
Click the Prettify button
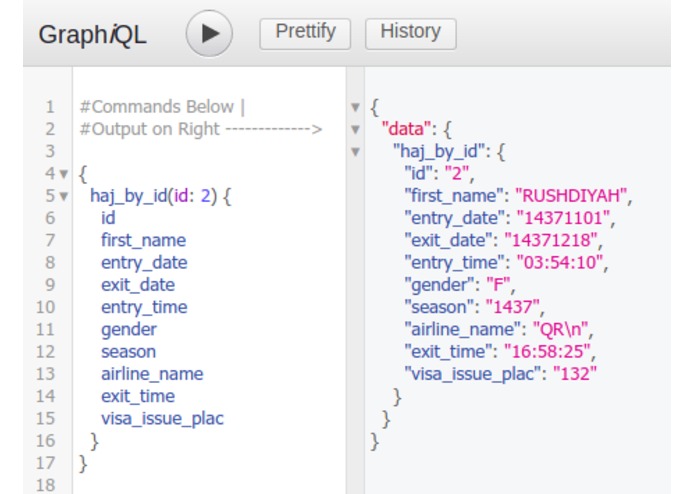point(305,34)
